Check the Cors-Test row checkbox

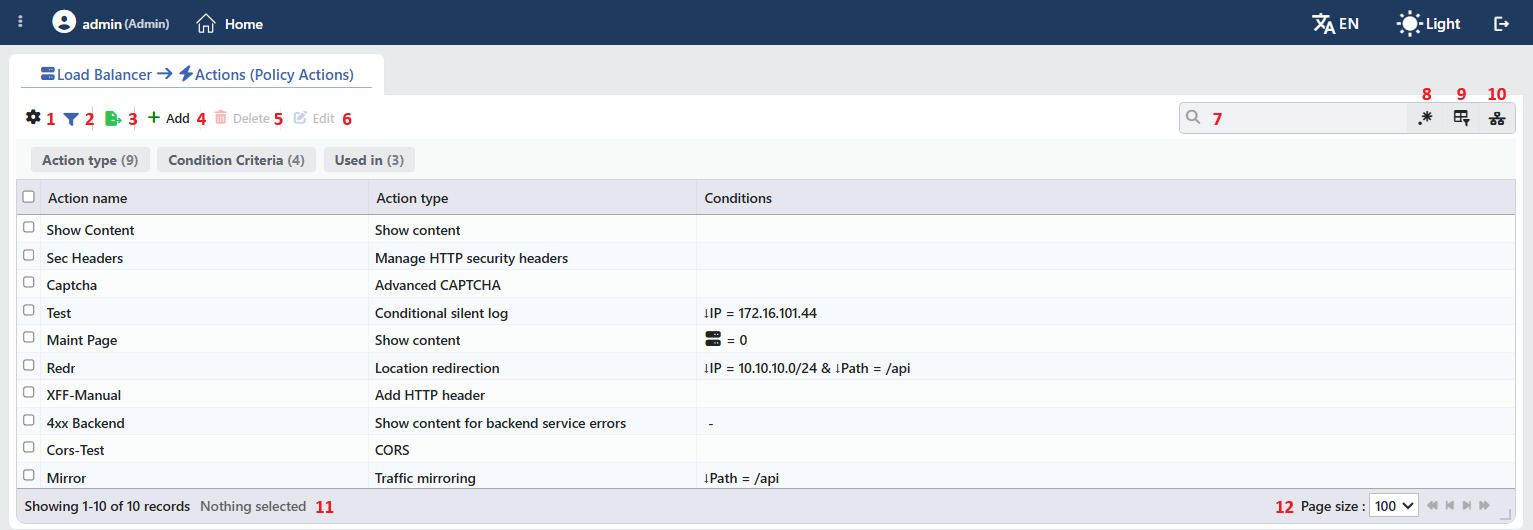pos(29,448)
